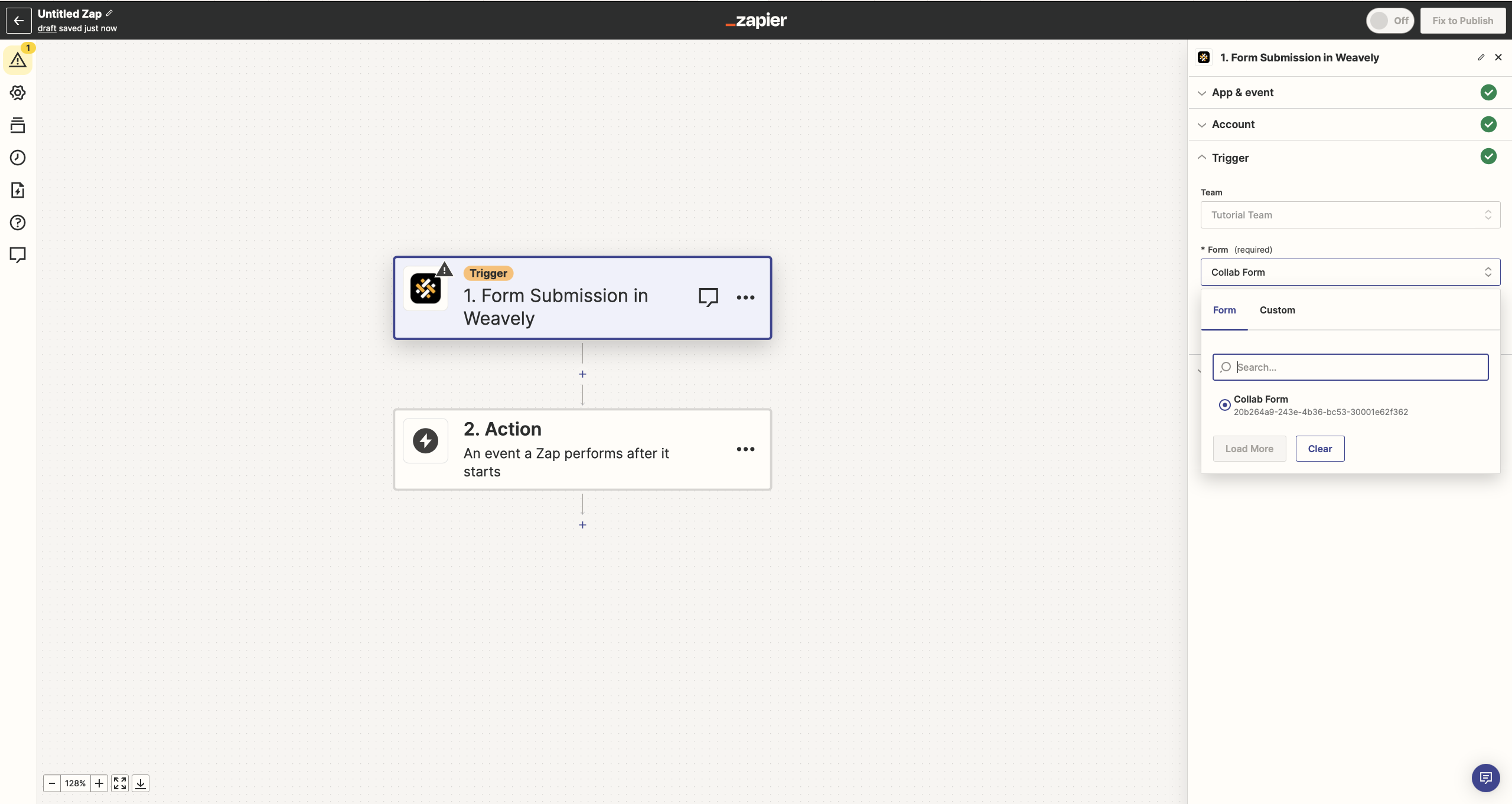Click the three-dot menu icon on trigger step
Viewport: 1512px width, 804px height.
(x=745, y=296)
